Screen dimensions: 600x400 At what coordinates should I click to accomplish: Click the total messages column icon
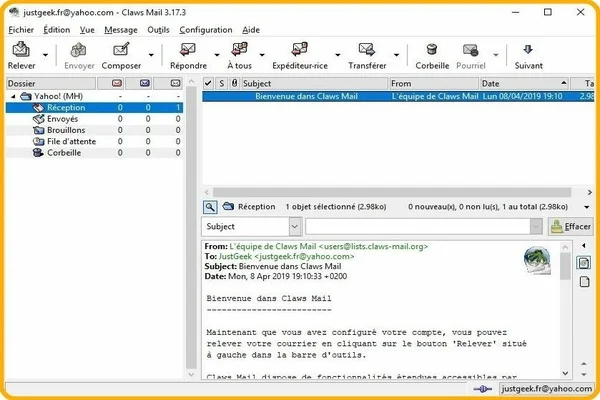175,83
